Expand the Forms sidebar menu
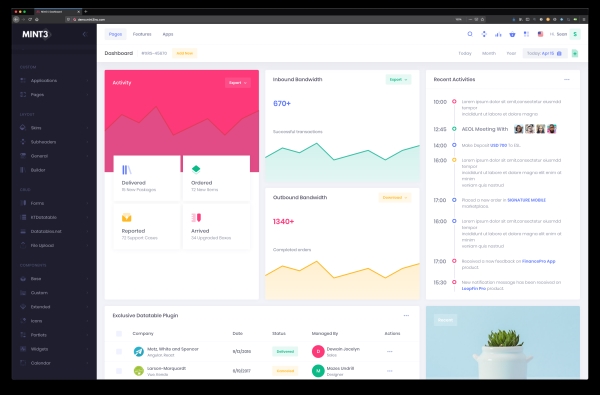 coord(54,203)
